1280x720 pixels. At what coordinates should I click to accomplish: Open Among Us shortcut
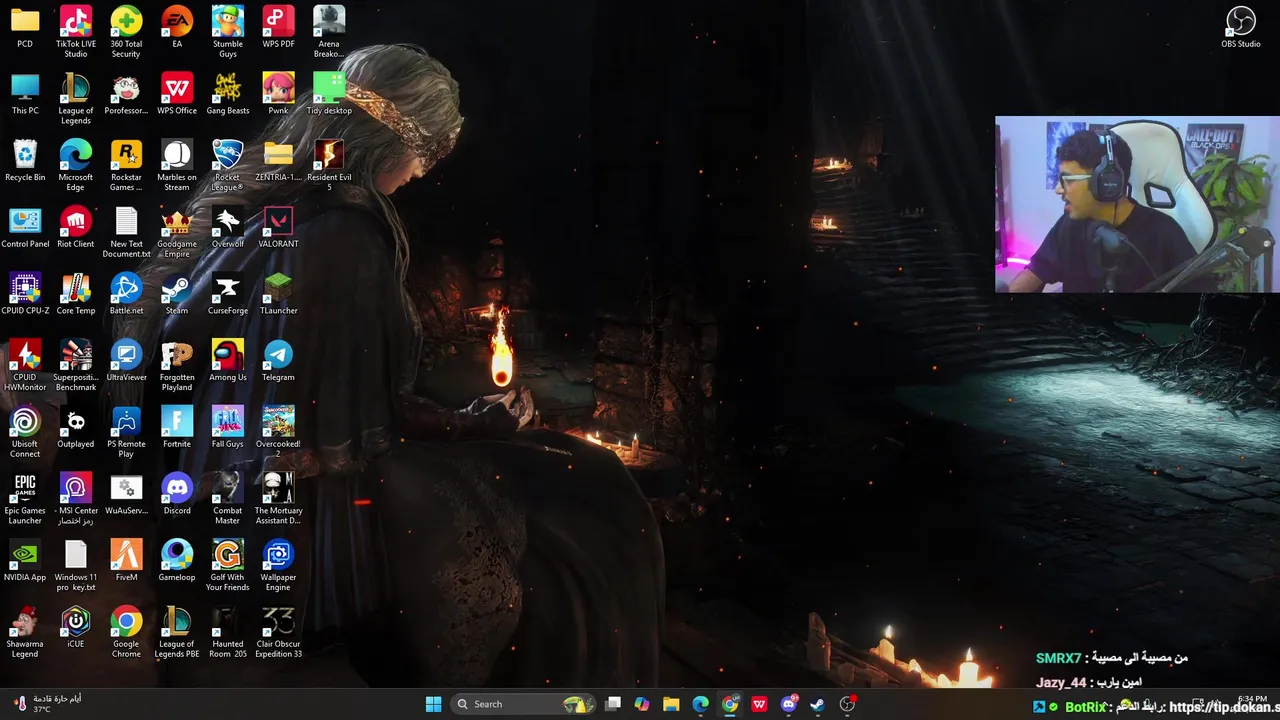228,361
